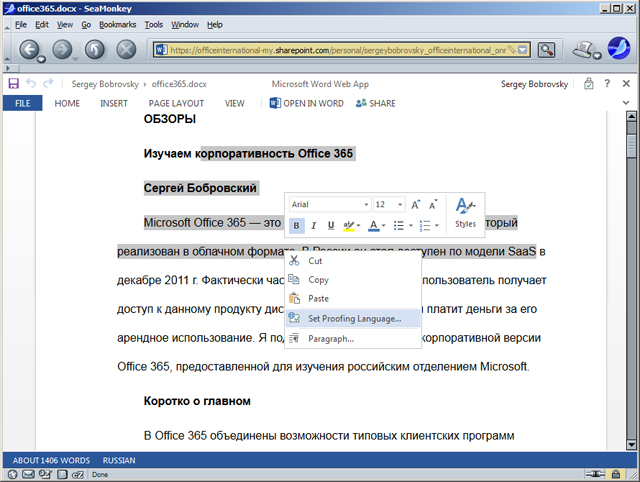Click the RUSSIAN language indicator in the status bar
Viewport: 640px width, 482px height.
(119, 460)
